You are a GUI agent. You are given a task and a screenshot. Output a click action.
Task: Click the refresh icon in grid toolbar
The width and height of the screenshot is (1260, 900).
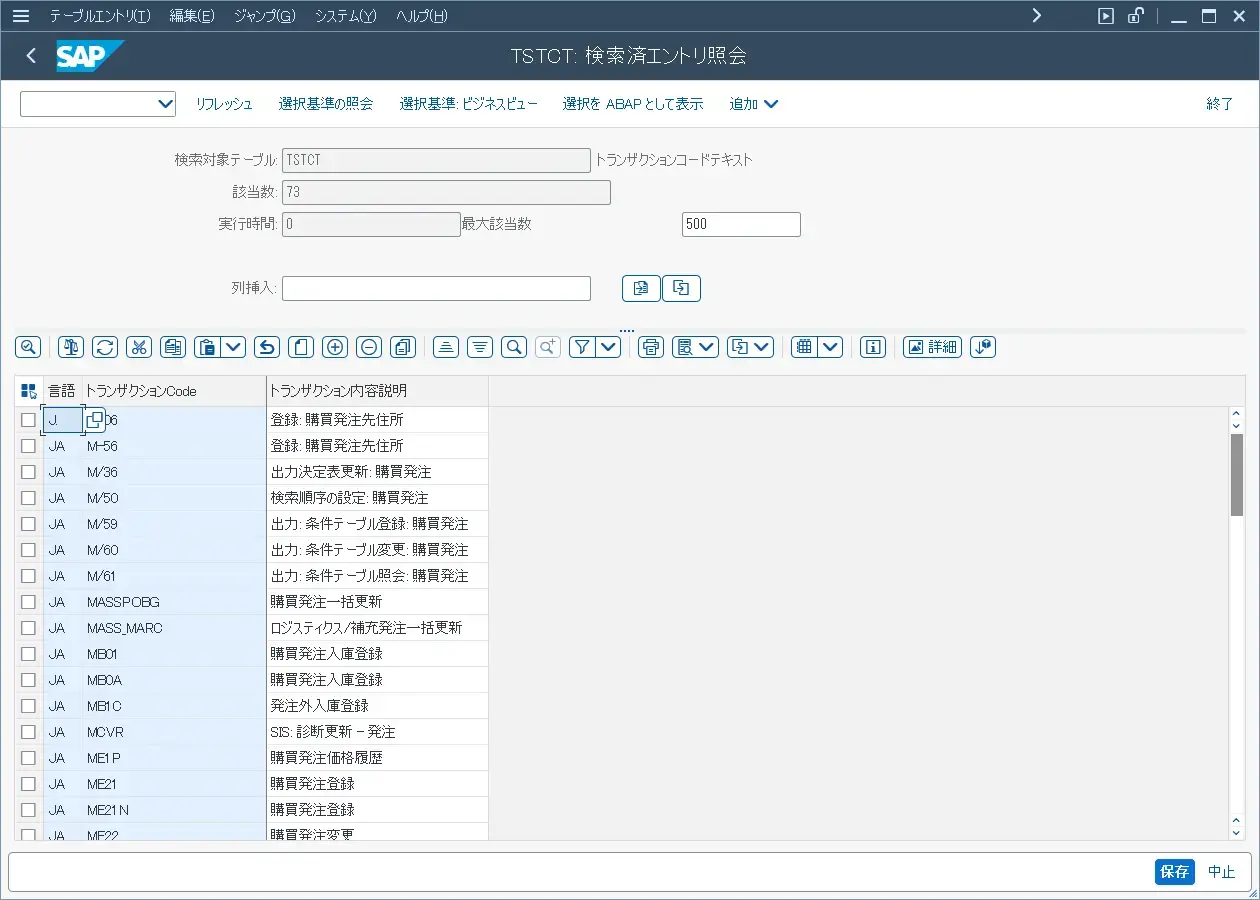(x=105, y=347)
